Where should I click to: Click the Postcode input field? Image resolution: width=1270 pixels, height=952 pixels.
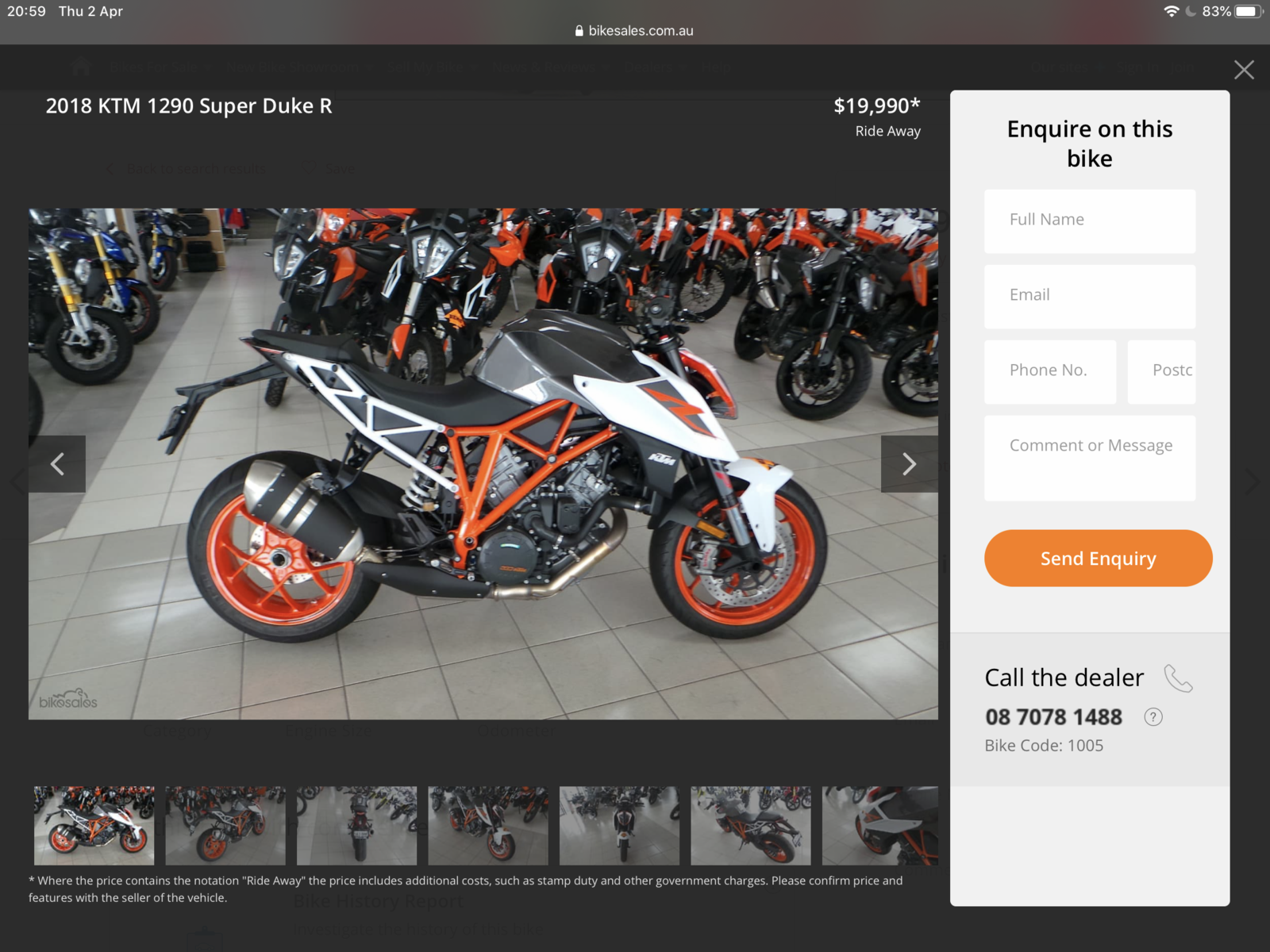[x=1161, y=371]
